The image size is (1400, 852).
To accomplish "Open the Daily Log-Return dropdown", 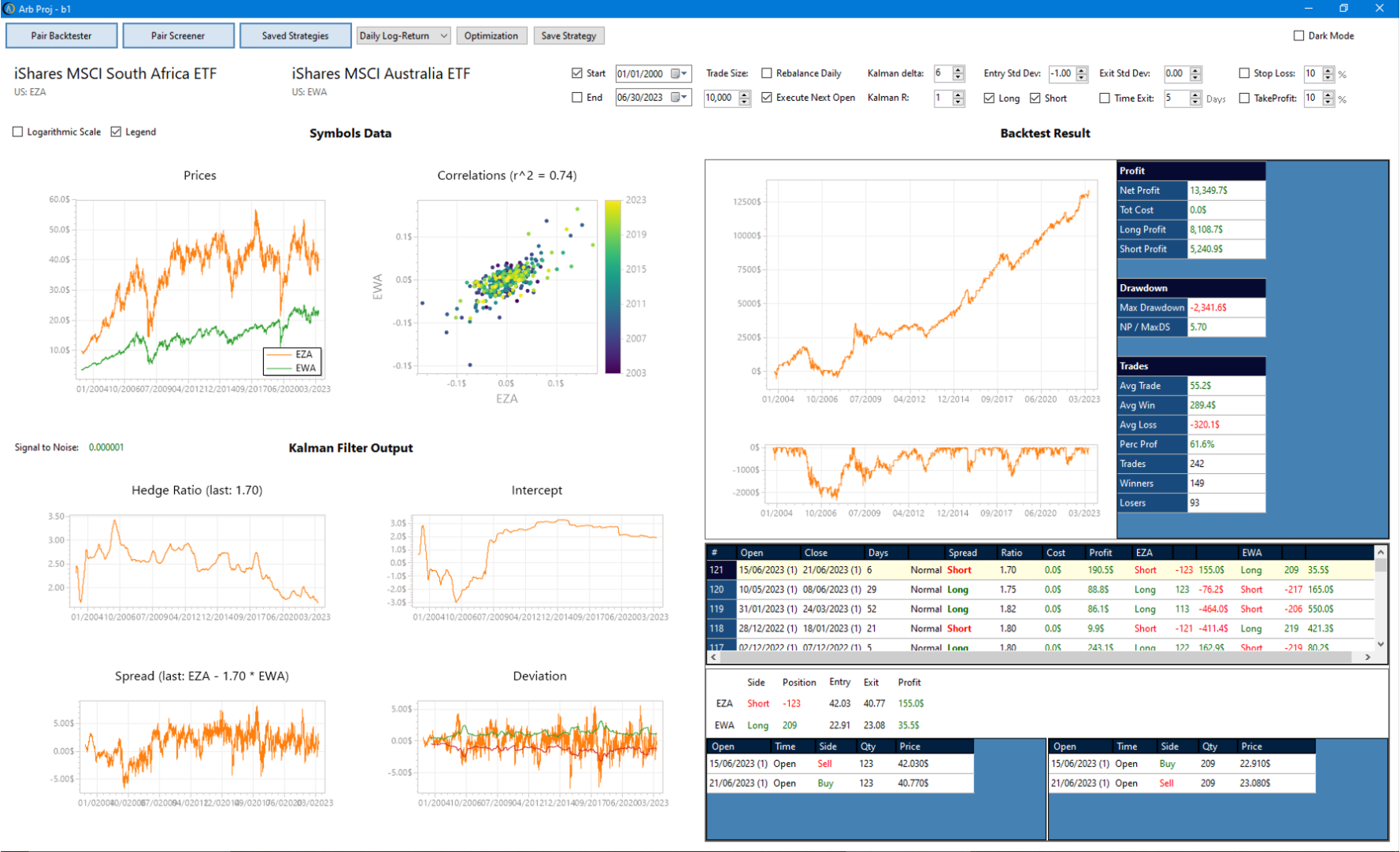I will tap(403, 35).
